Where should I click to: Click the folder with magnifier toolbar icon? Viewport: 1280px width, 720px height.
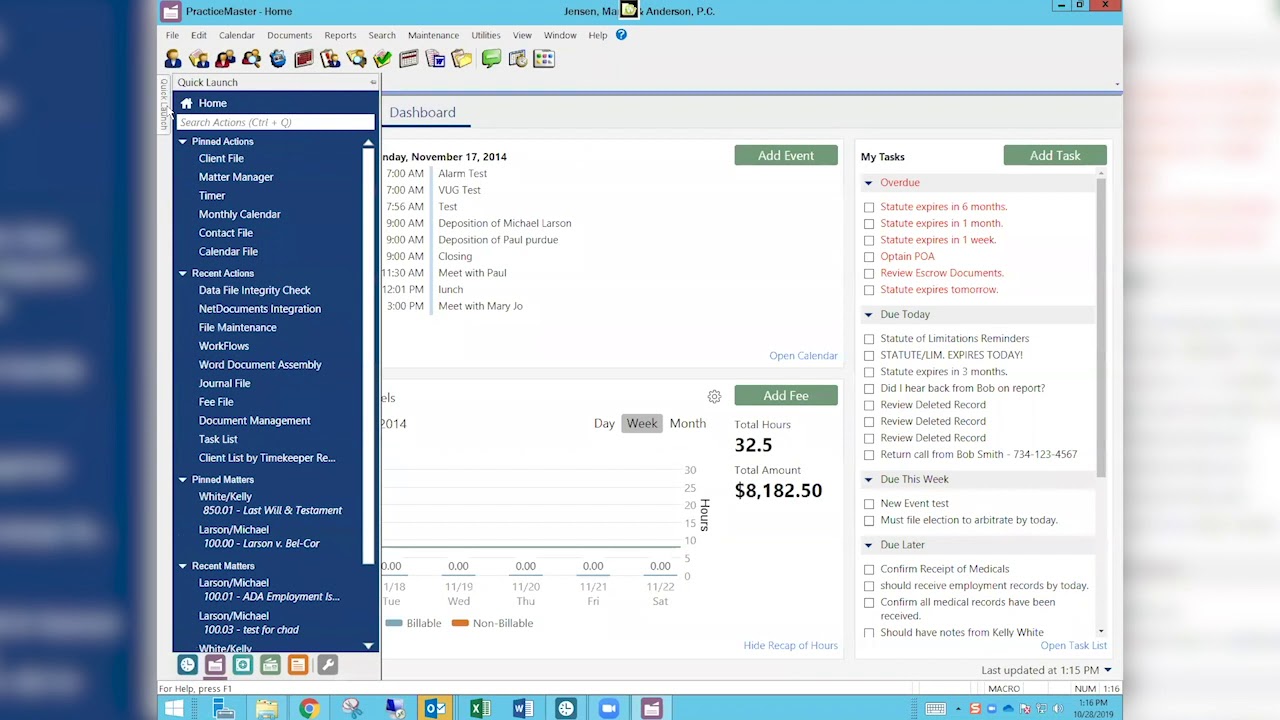pyautogui.click(x=356, y=59)
